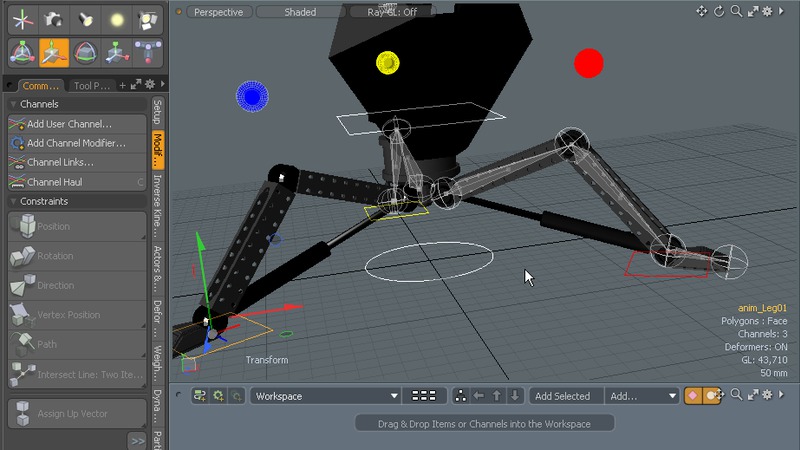Open the Weigh… vertical tab

[x=158, y=365]
